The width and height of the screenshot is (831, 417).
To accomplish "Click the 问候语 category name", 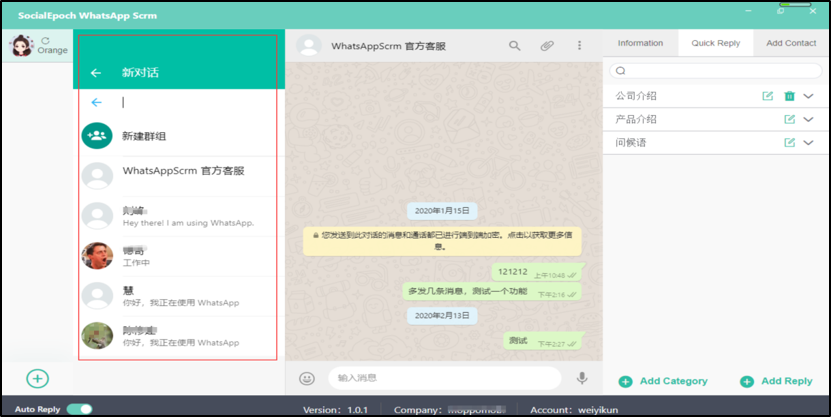I will [631, 143].
